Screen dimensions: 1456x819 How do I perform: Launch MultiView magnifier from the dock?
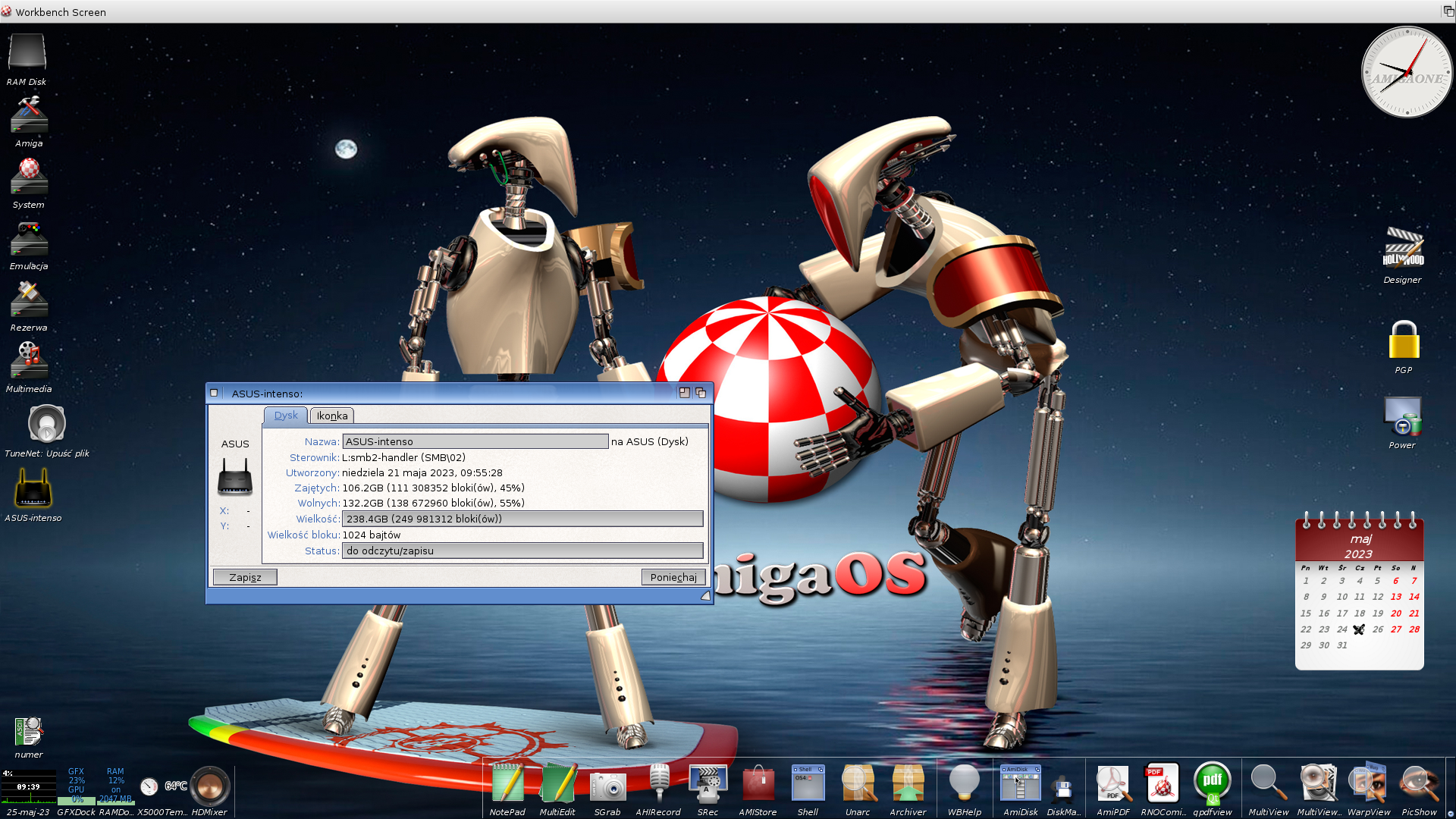click(1268, 783)
